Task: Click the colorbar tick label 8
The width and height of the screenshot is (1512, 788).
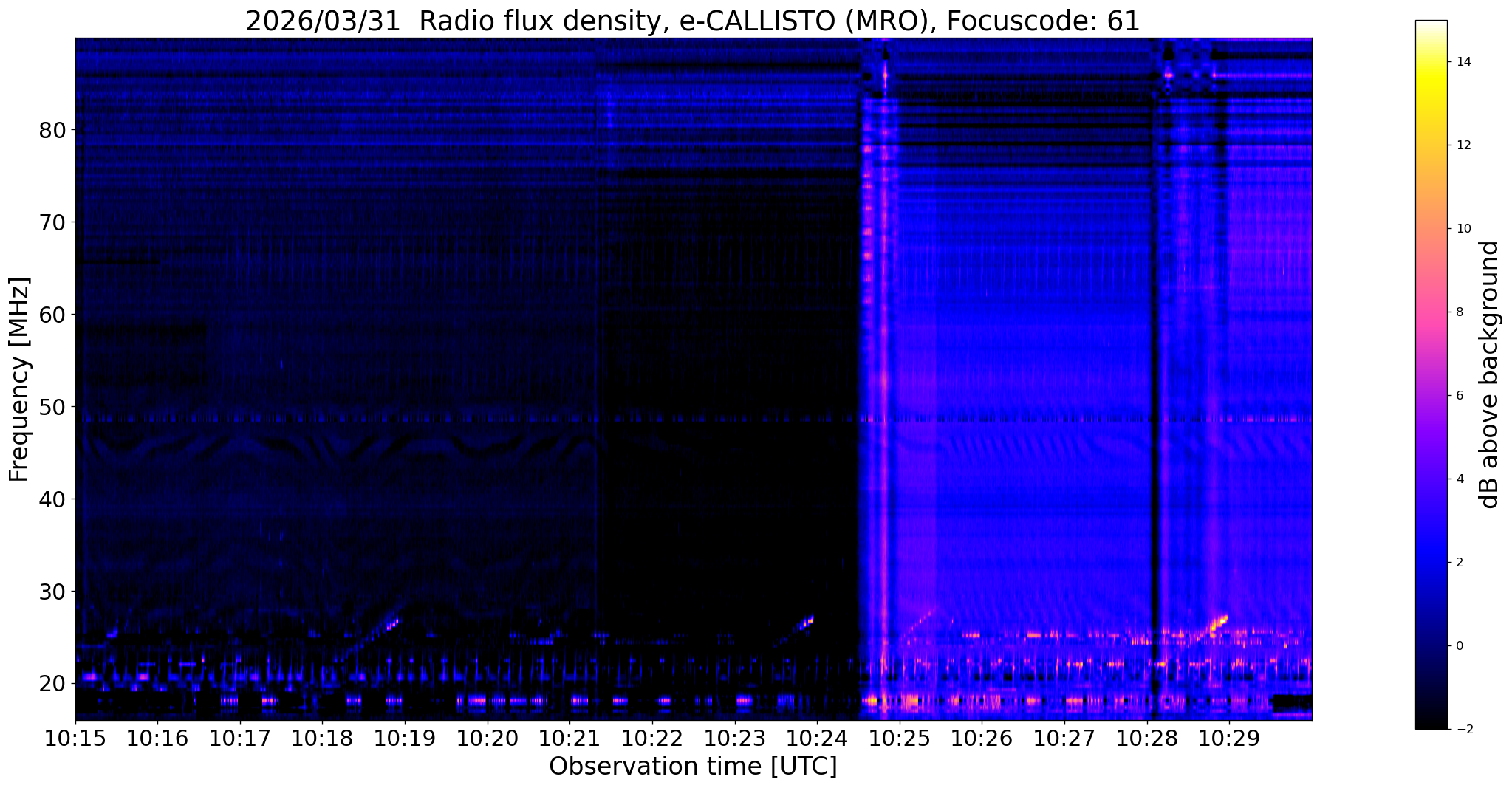Action: 1459,312
